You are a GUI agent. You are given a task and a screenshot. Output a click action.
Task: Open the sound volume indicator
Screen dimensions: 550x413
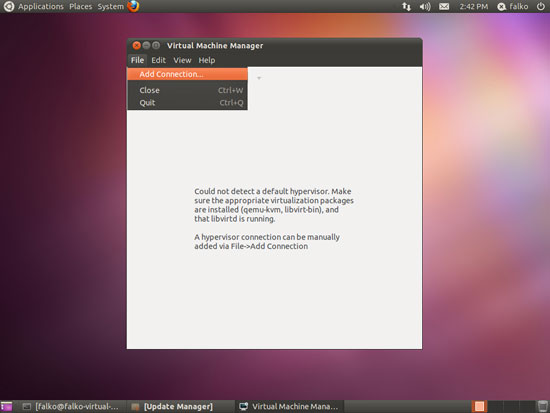[x=425, y=6]
